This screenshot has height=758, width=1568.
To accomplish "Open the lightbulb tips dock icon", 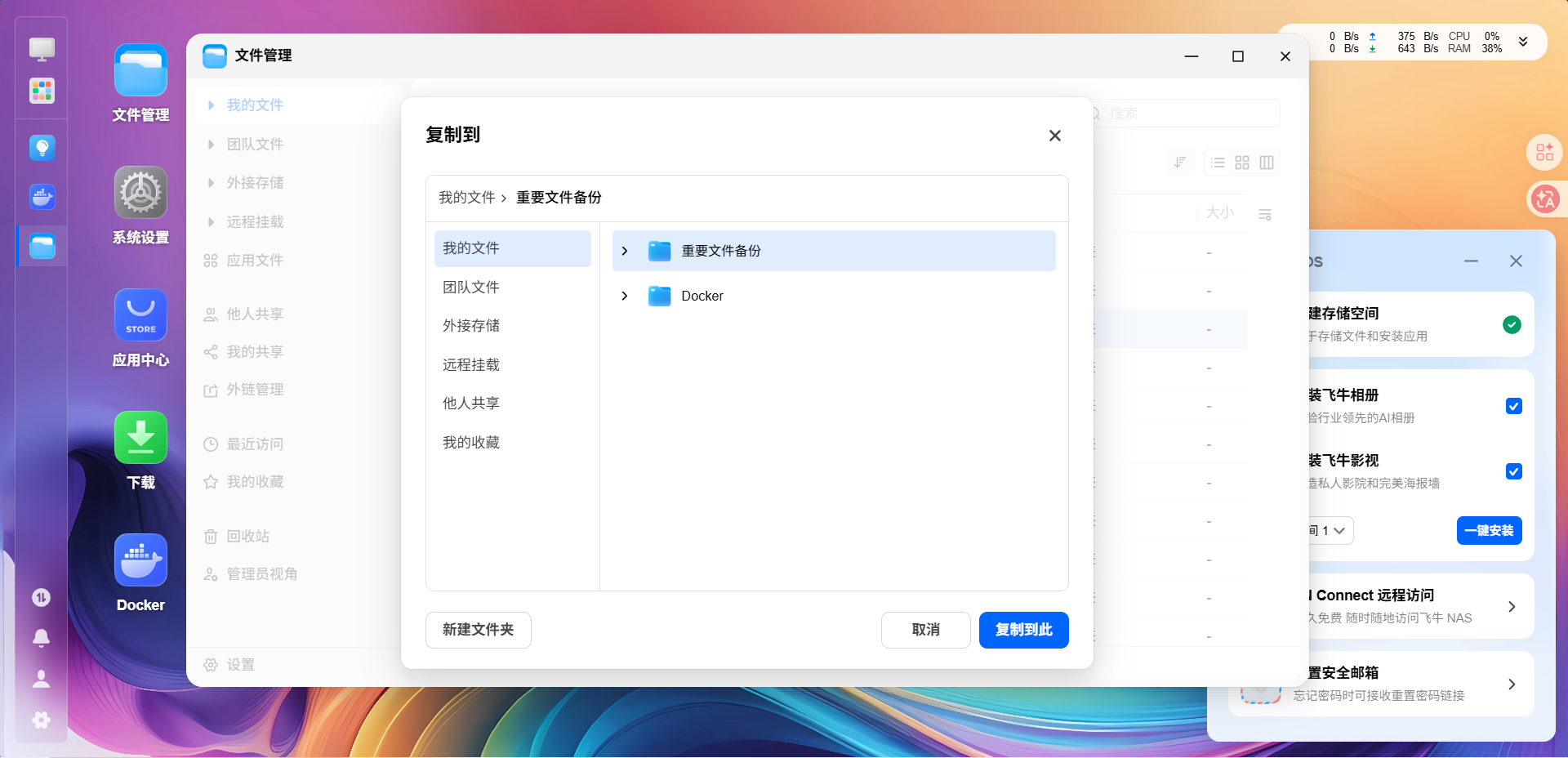I will (42, 148).
